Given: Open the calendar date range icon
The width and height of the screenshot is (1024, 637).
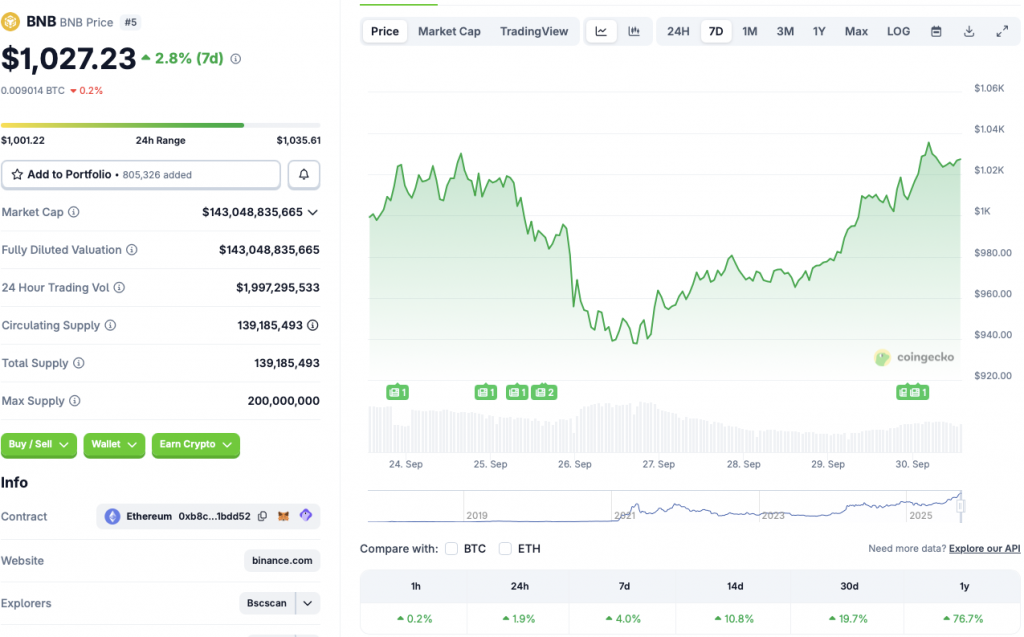Looking at the screenshot, I should click(x=936, y=31).
